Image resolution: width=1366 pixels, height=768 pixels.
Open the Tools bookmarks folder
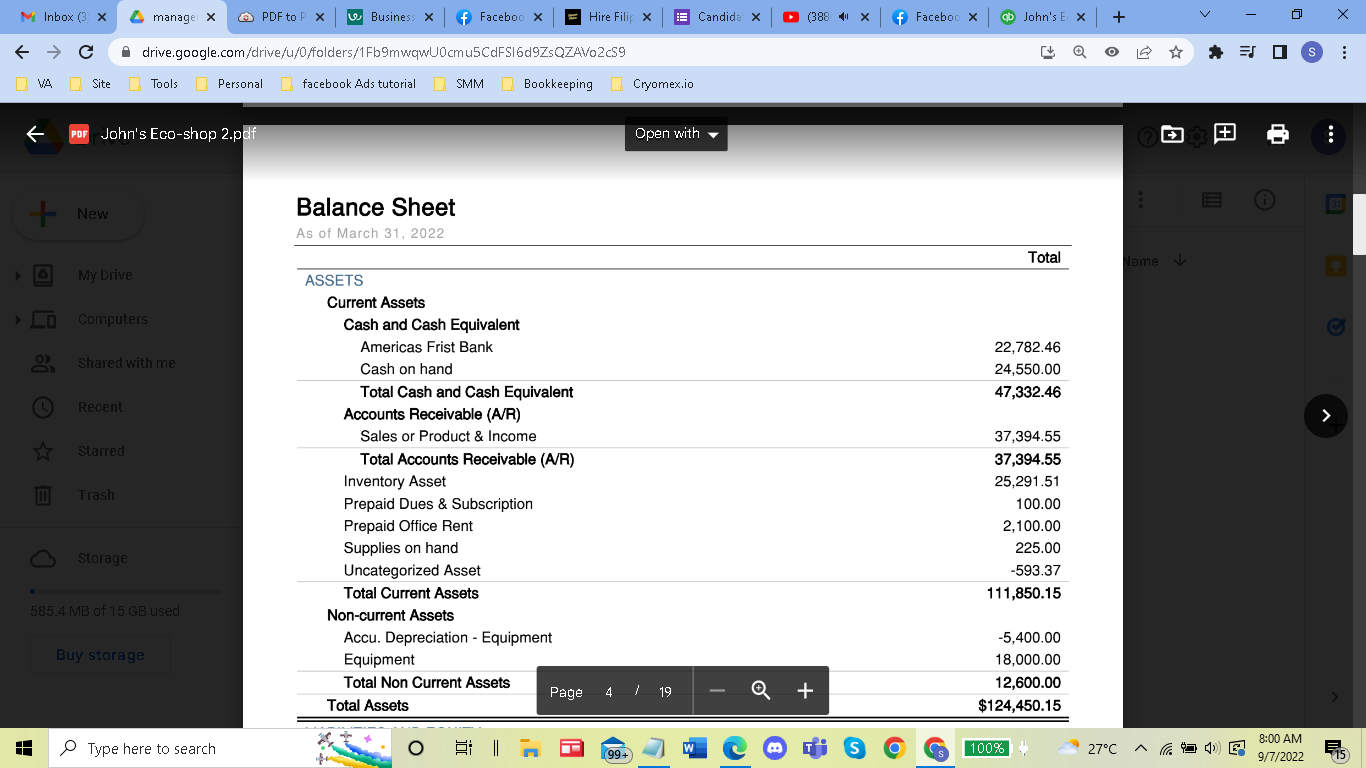coord(154,84)
